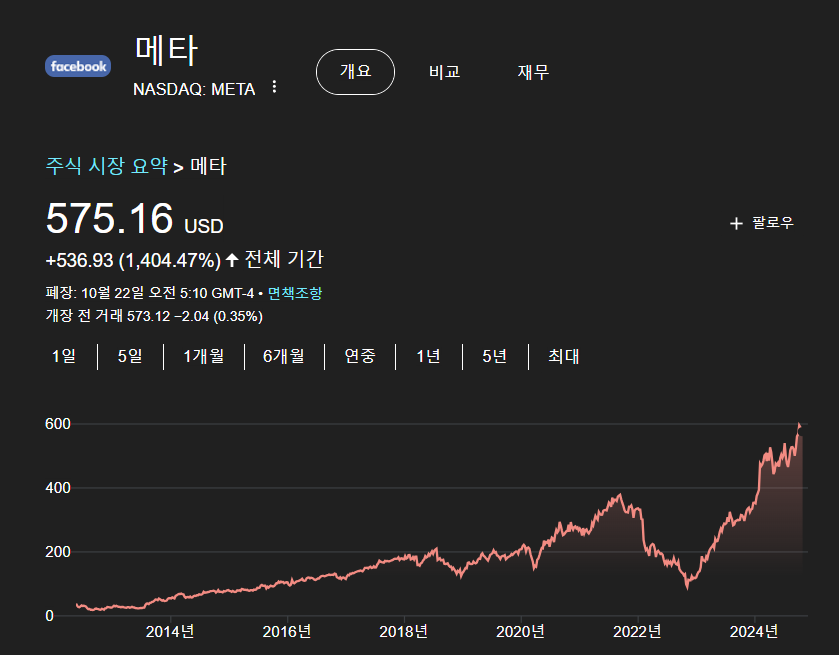Click the 개장 전 거래 573.12 line
The width and height of the screenshot is (839, 655).
click(154, 316)
